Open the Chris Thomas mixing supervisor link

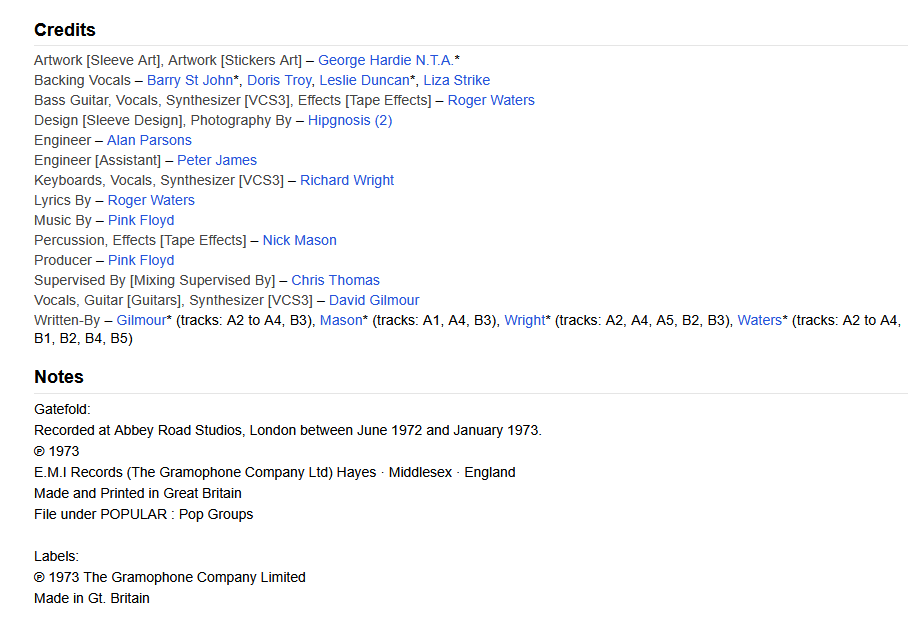335,280
